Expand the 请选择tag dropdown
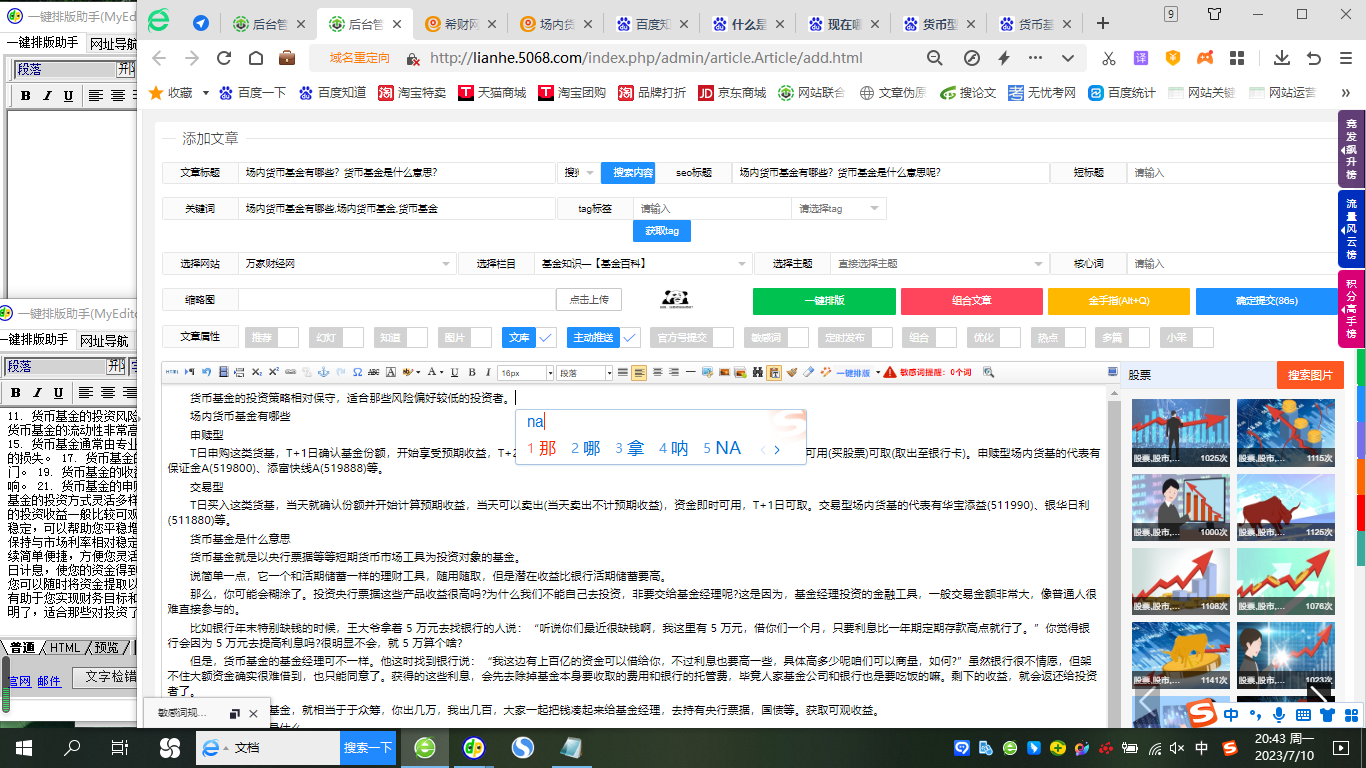This screenshot has width=1366, height=768. [838, 208]
